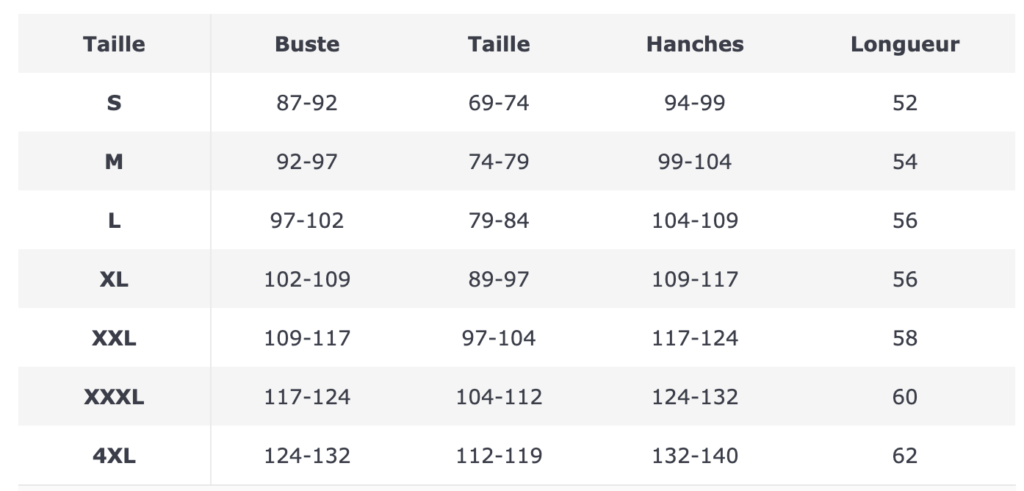Click the 89-97 waist value for XL
The width and height of the screenshot is (1024, 491).
pos(498,280)
